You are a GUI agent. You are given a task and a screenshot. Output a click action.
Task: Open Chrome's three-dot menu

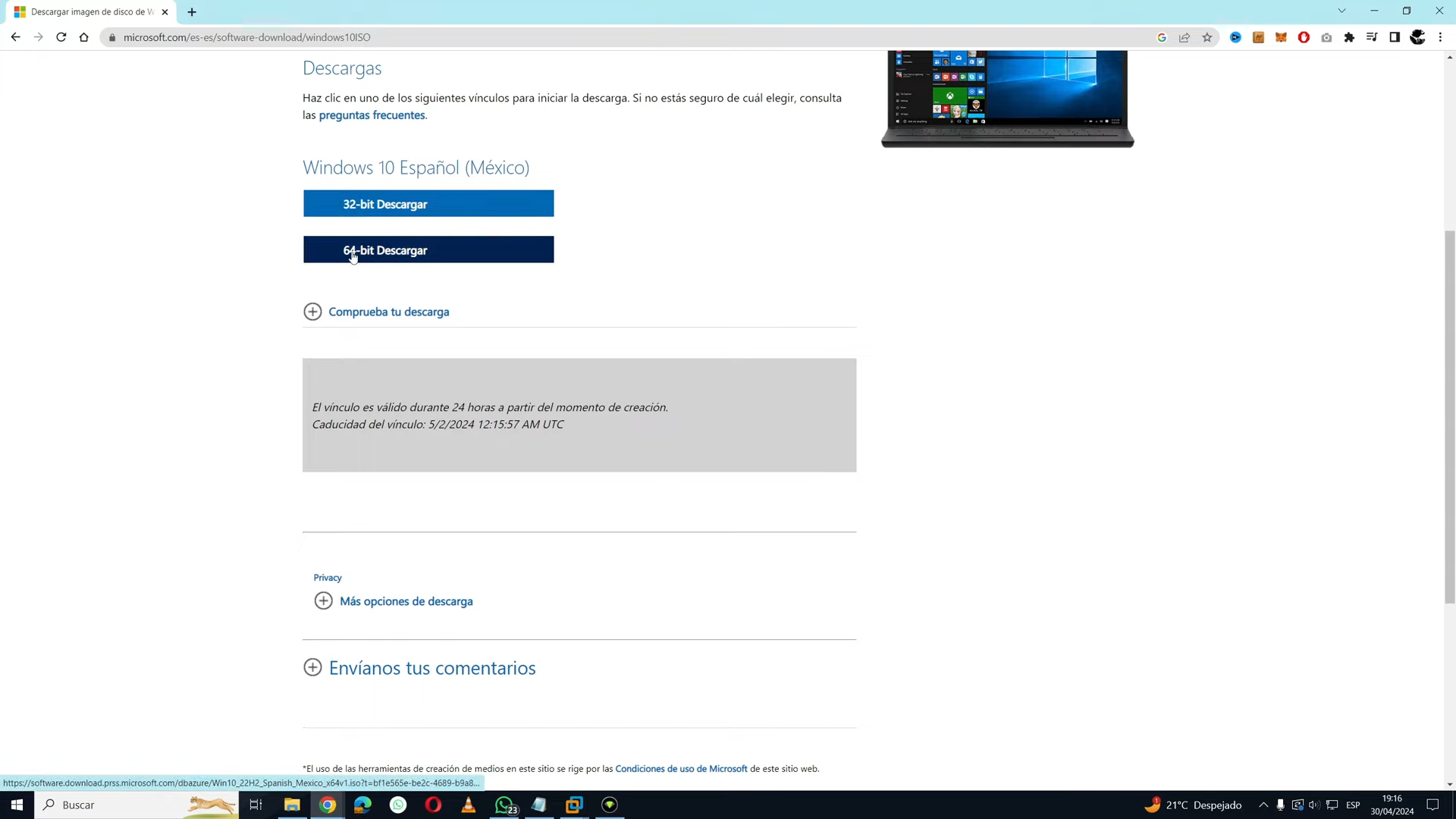[1440, 37]
